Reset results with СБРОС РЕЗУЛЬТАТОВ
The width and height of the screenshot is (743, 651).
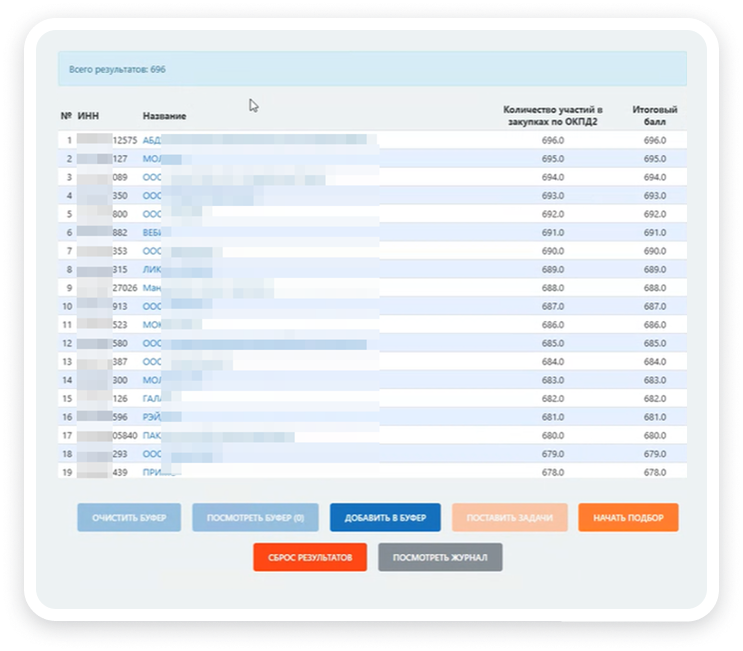pos(310,557)
